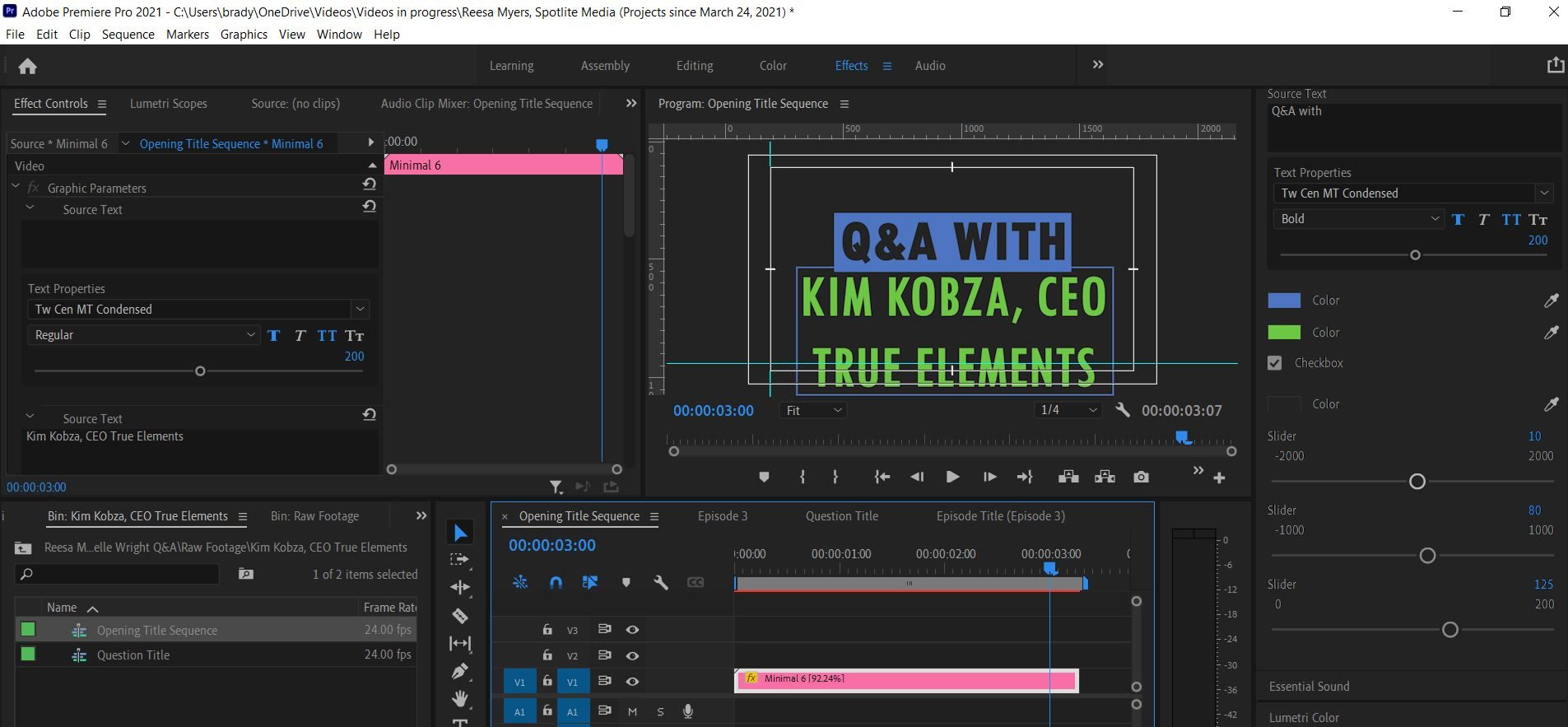Open the 1/4 playback resolution dropdown
The image size is (1568, 727).
1068,410
